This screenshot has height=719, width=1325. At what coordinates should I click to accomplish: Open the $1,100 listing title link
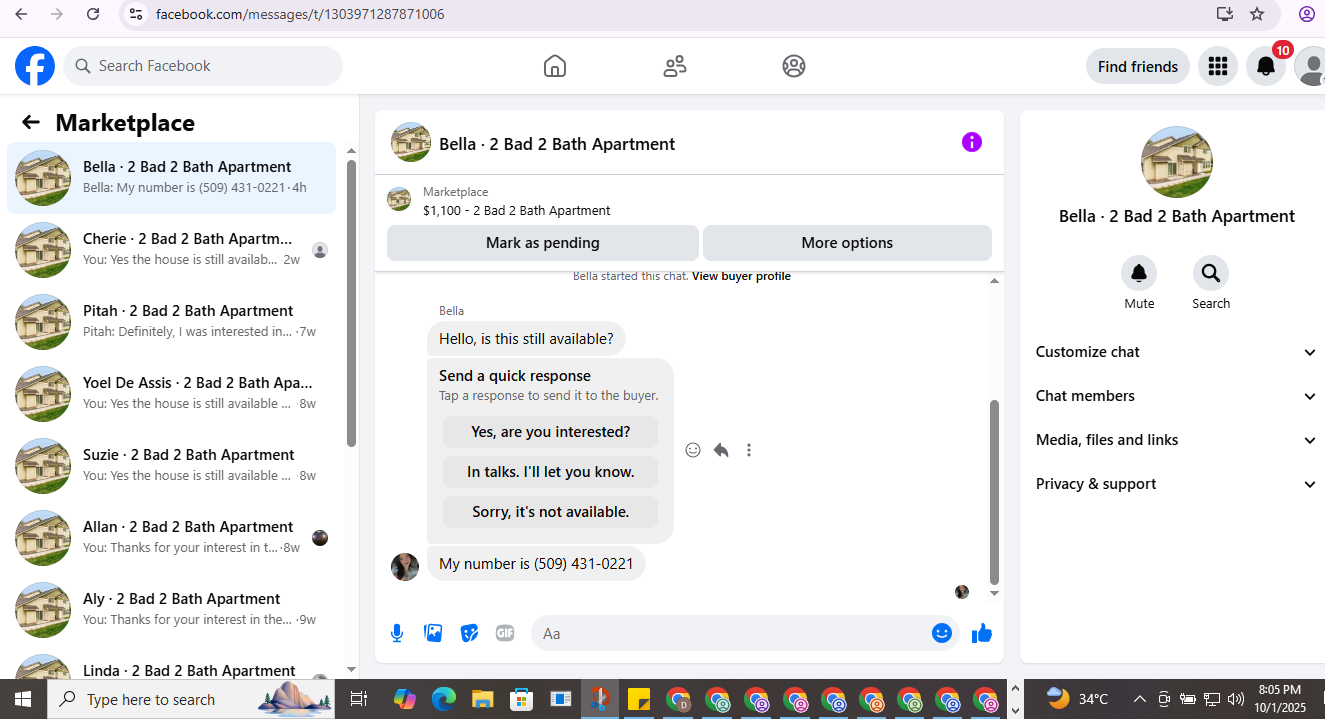click(517, 211)
